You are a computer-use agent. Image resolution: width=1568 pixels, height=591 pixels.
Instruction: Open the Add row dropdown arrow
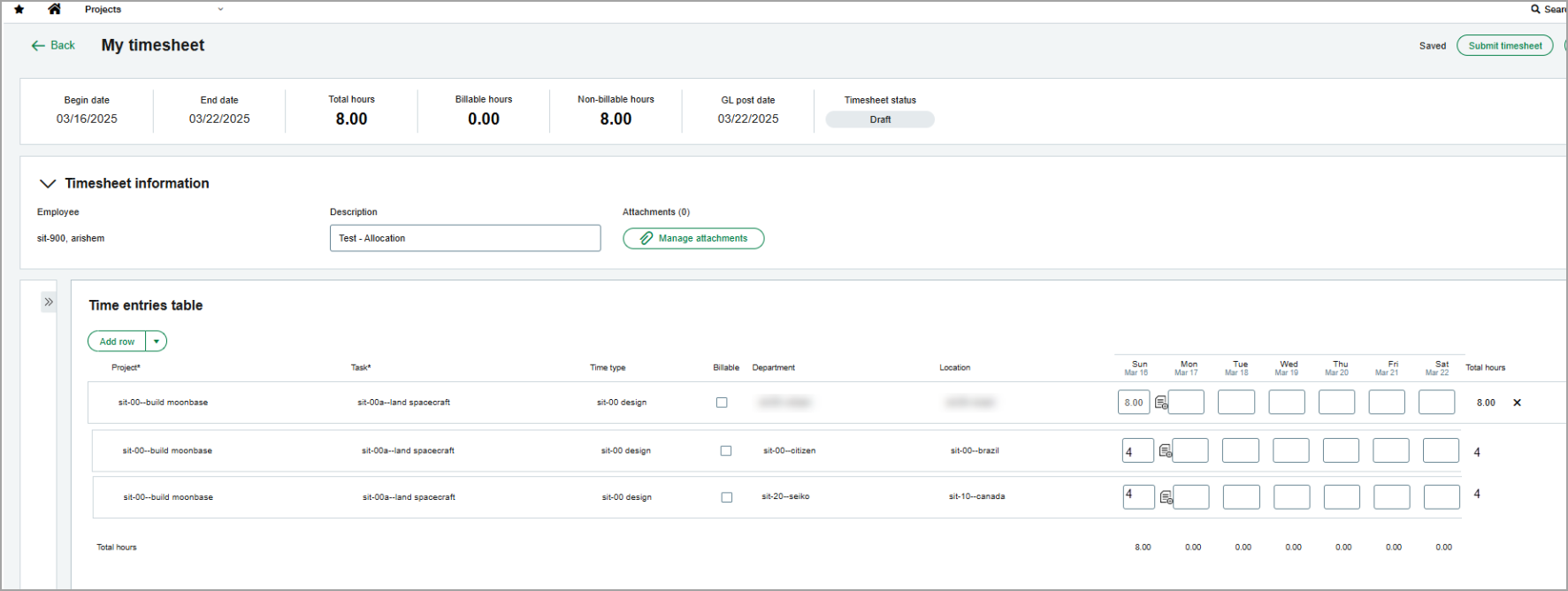tap(157, 342)
